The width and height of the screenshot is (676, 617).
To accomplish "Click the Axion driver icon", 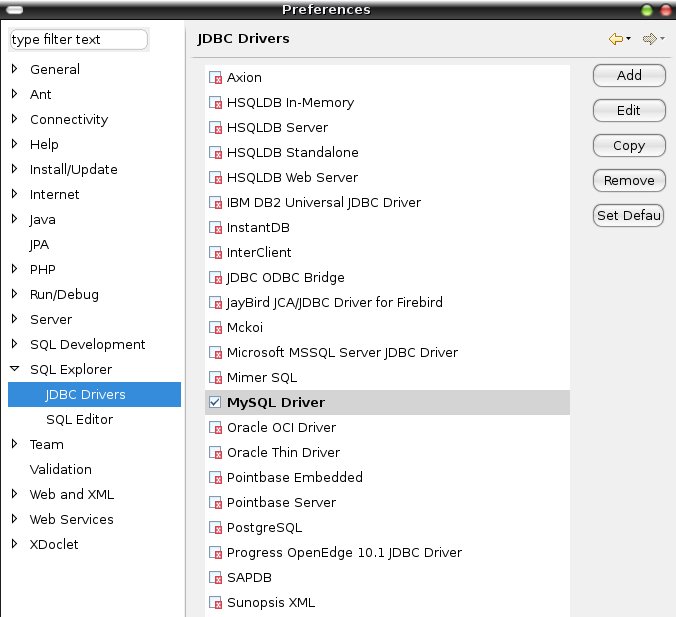I will click(215, 78).
